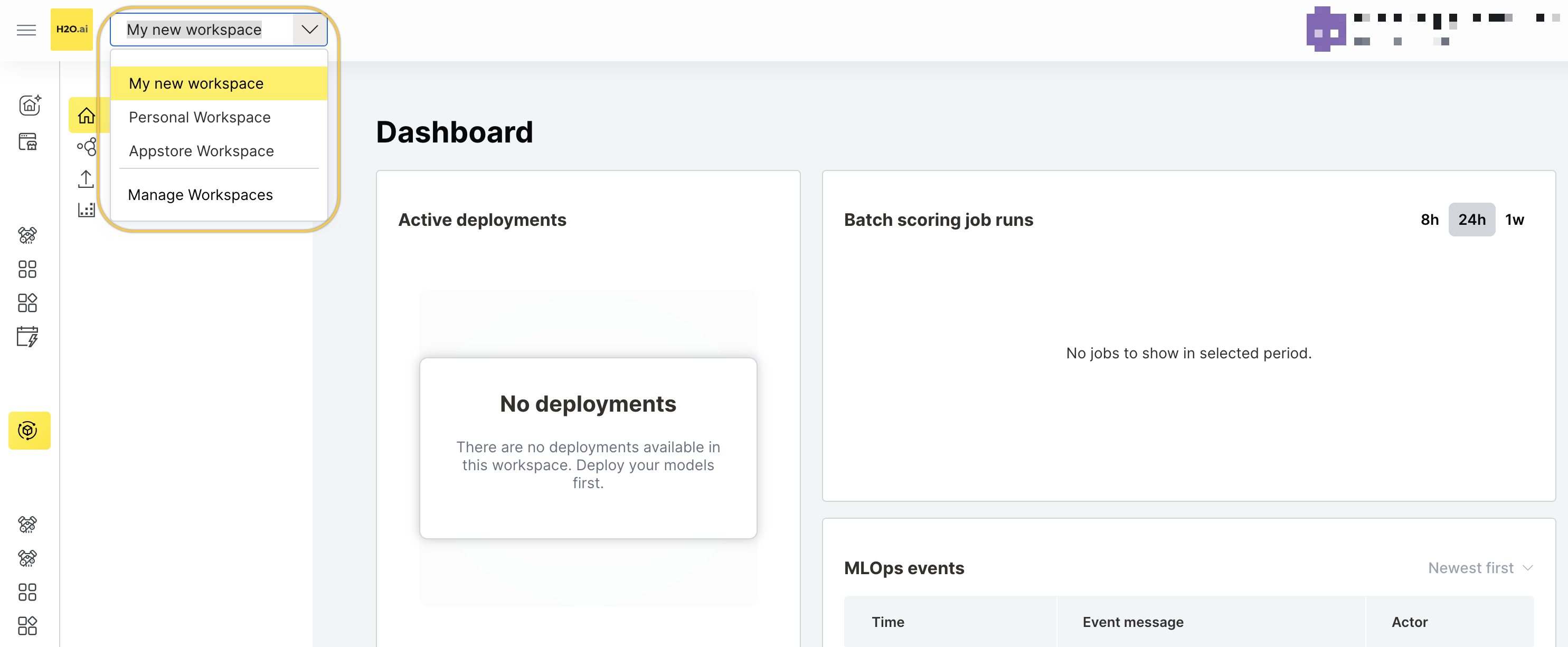Expand the workspace selector chevron

pos(310,29)
